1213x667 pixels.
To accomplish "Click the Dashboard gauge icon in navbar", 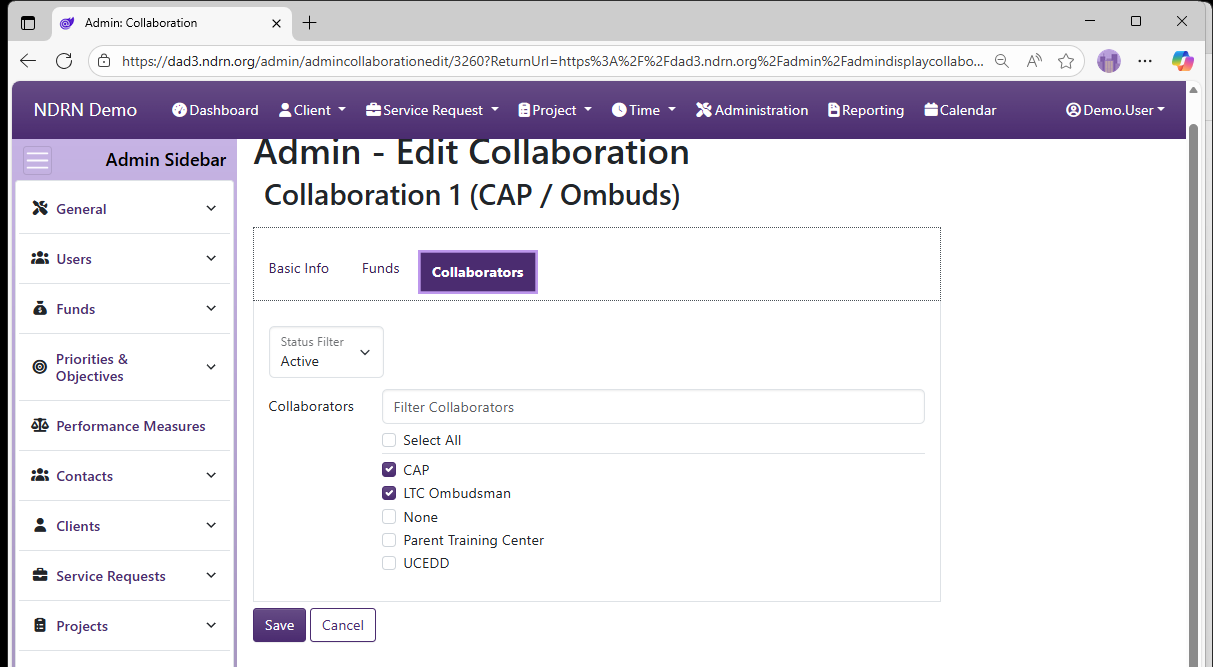I will pos(179,110).
